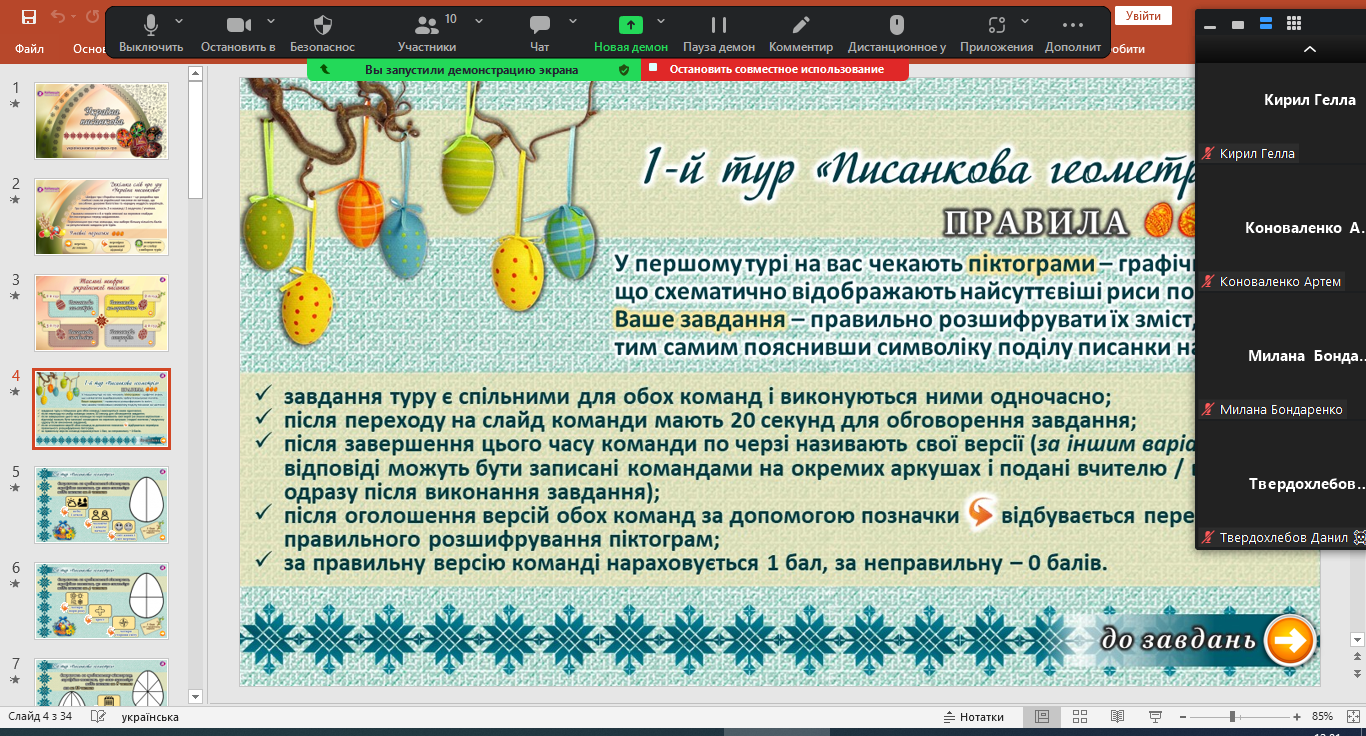Click muted mic icon beside Кирил Гелла
Screen dimensions: 1366x736
tap(1208, 154)
